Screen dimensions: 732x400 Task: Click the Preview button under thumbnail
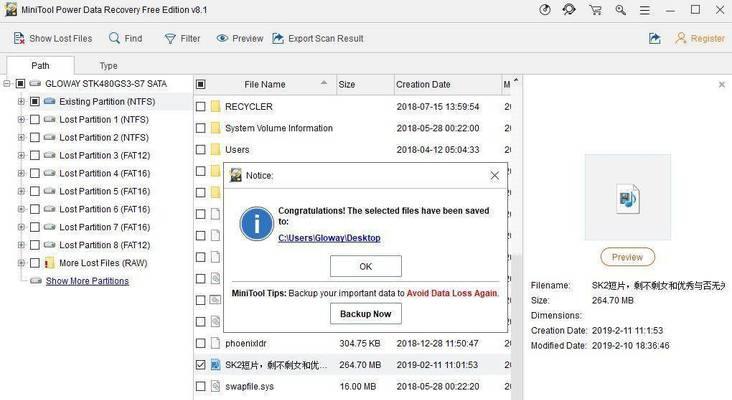pyautogui.click(x=627, y=257)
